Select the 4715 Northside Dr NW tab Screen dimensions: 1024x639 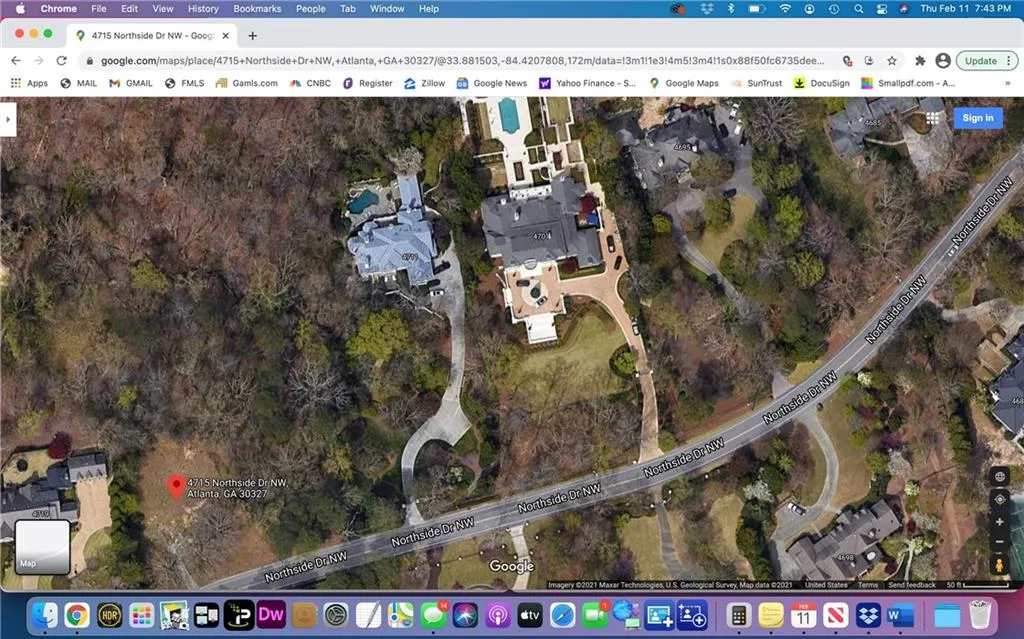pos(152,36)
